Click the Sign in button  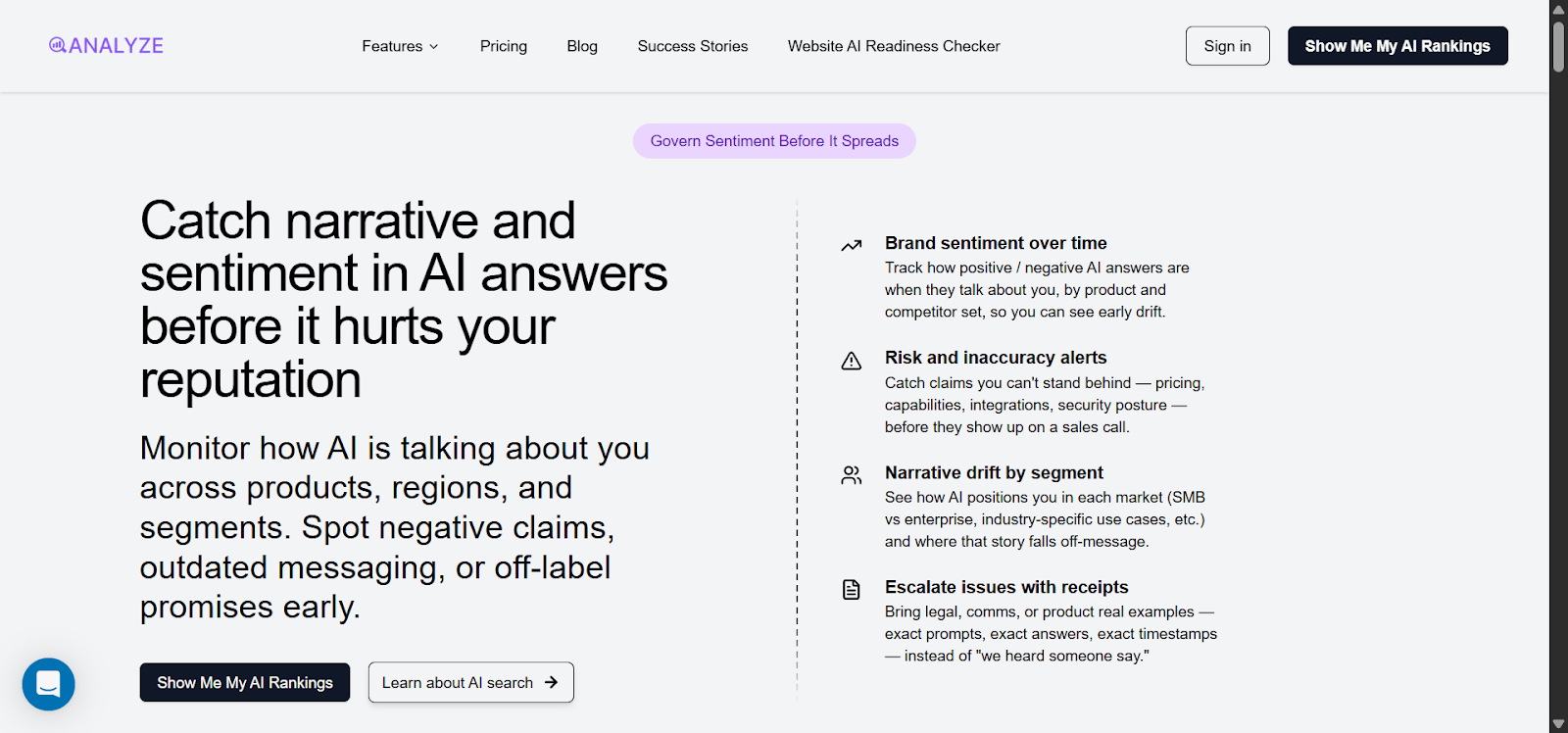click(1227, 45)
